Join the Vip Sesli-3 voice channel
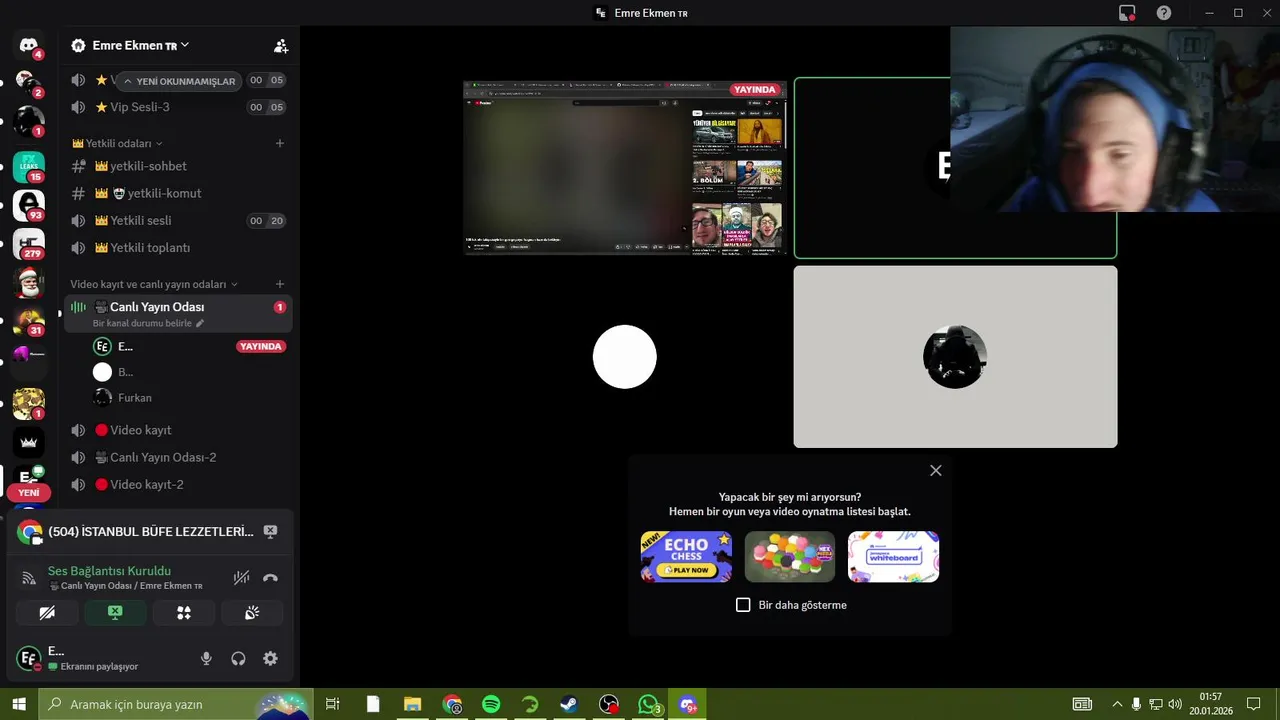Viewport: 1280px width, 720px height. pyautogui.click(x=178, y=107)
